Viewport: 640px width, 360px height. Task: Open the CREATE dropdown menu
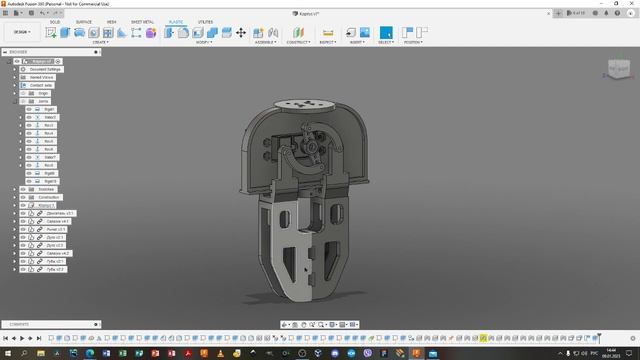(100, 42)
